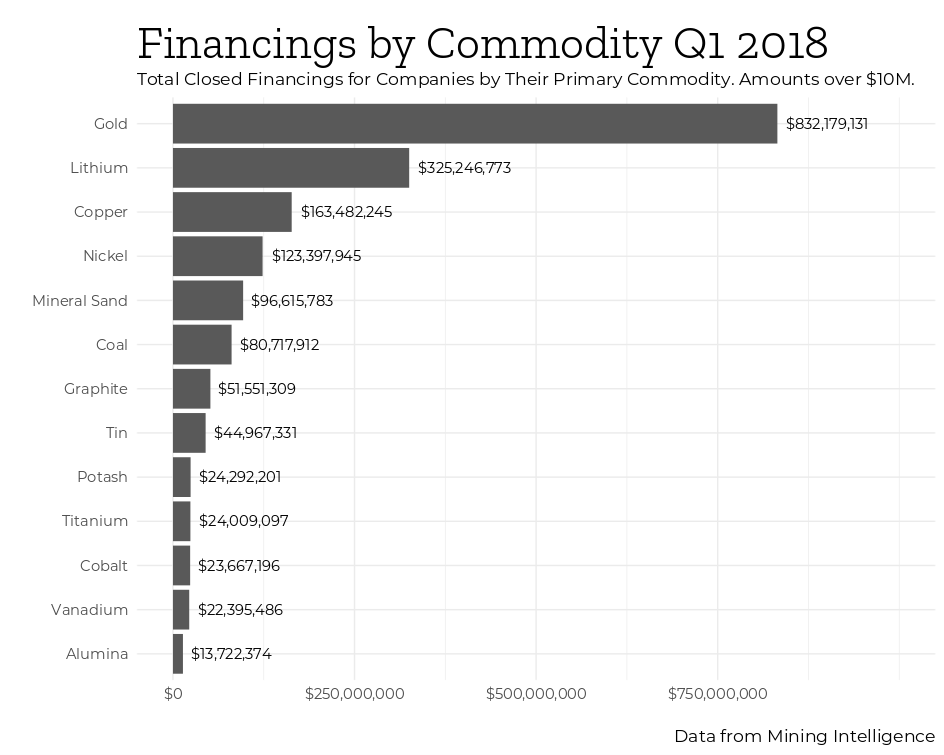Click the $250,000,000 x-axis tick label
The height and width of the screenshot is (755, 944).
pyautogui.click(x=355, y=693)
